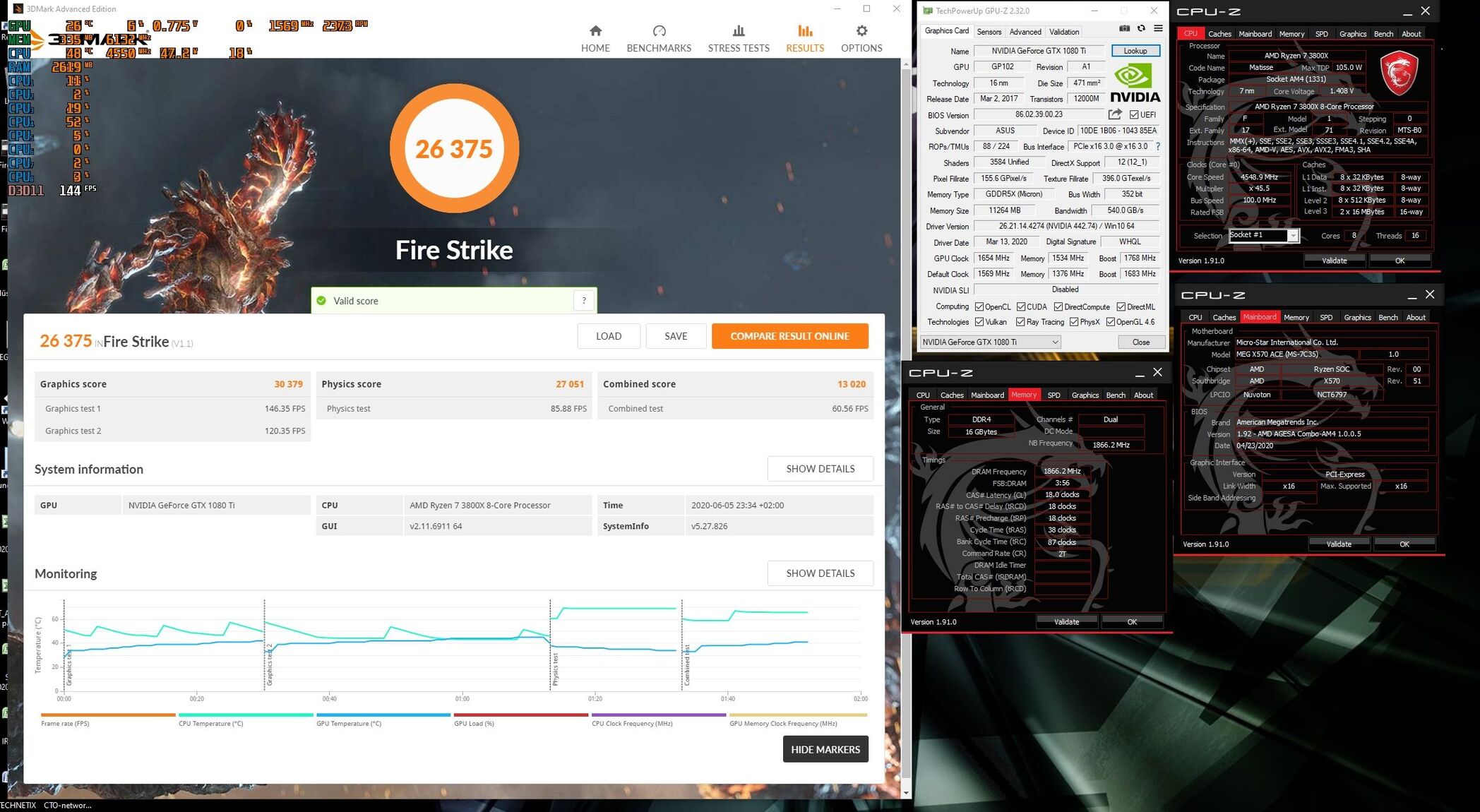1480x812 pixels.
Task: Click the HIDE MARKERS button
Action: (x=825, y=749)
